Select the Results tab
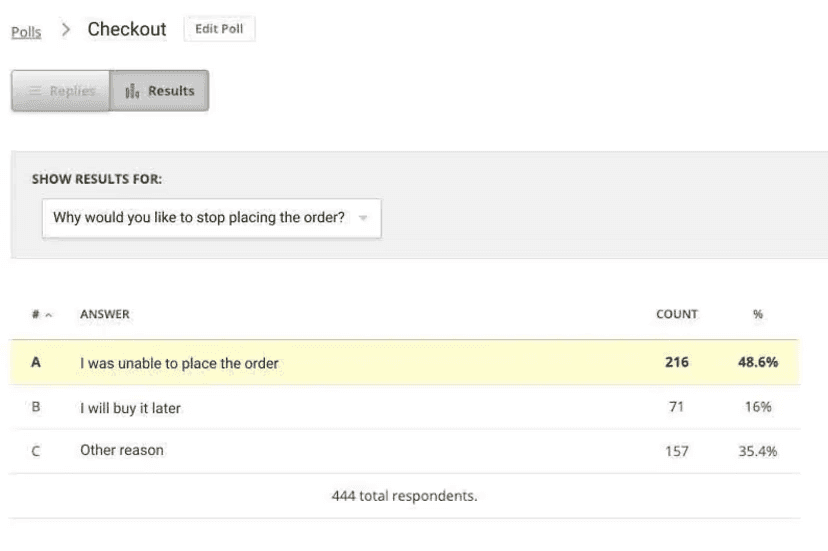The image size is (828, 551). pyautogui.click(x=160, y=91)
